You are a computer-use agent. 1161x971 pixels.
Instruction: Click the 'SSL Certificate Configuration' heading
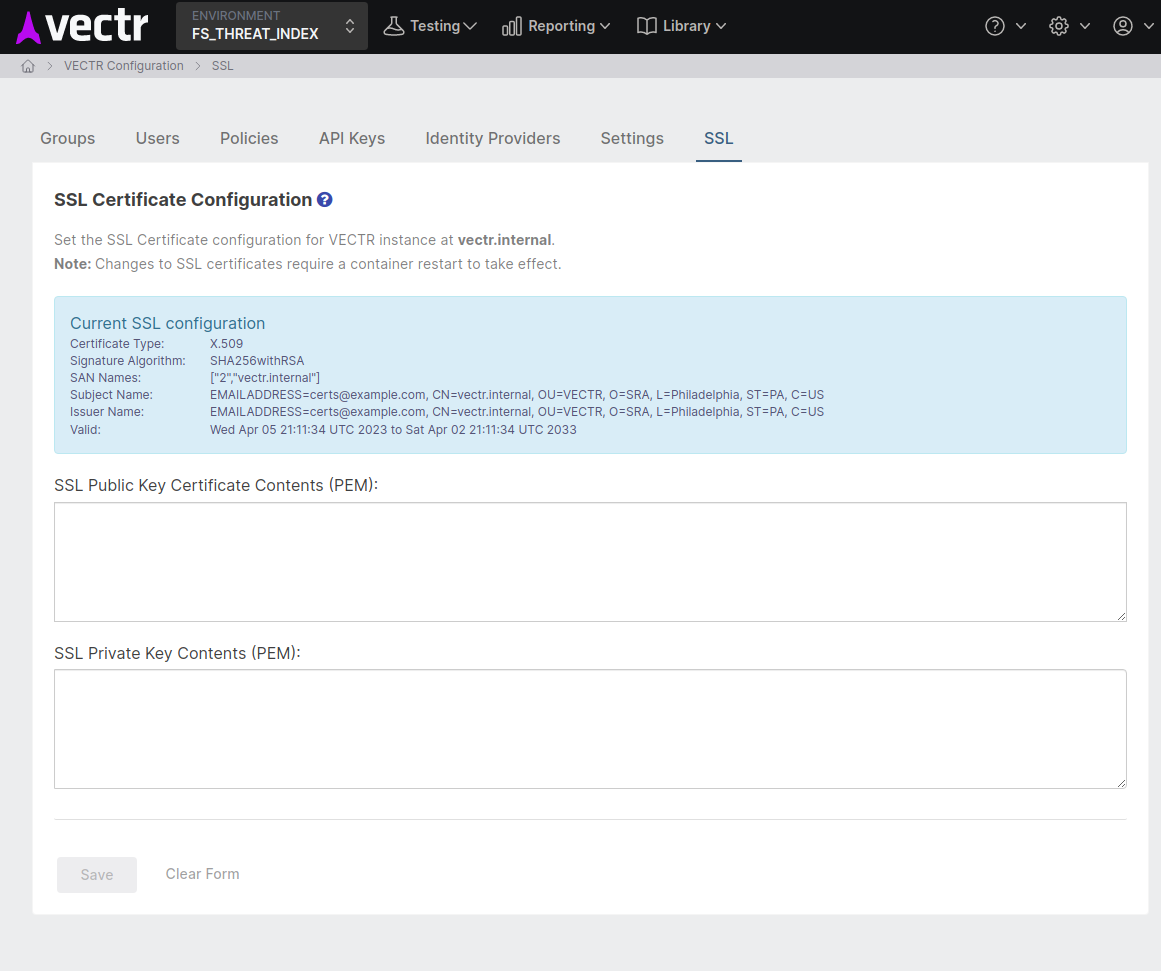[183, 200]
